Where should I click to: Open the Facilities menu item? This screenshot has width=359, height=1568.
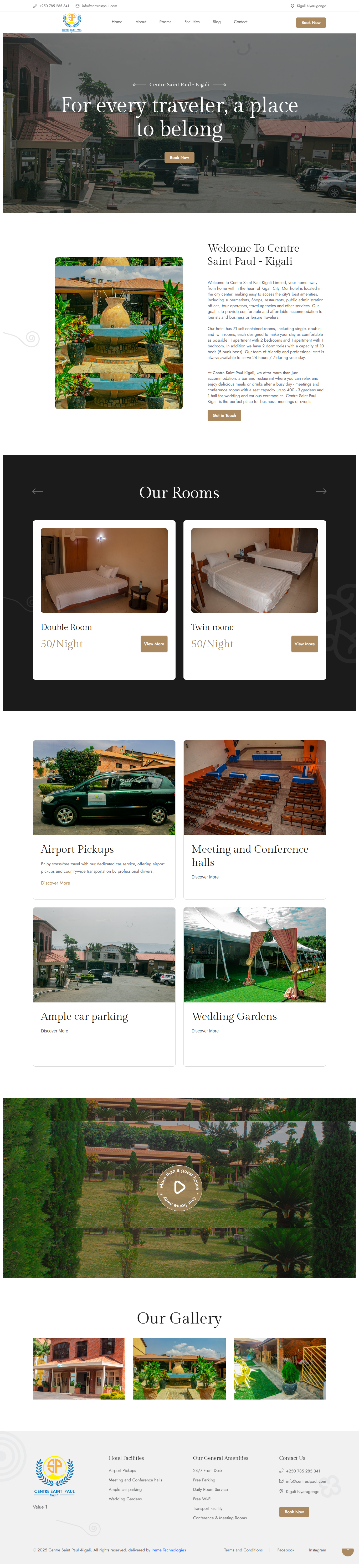[x=192, y=22]
